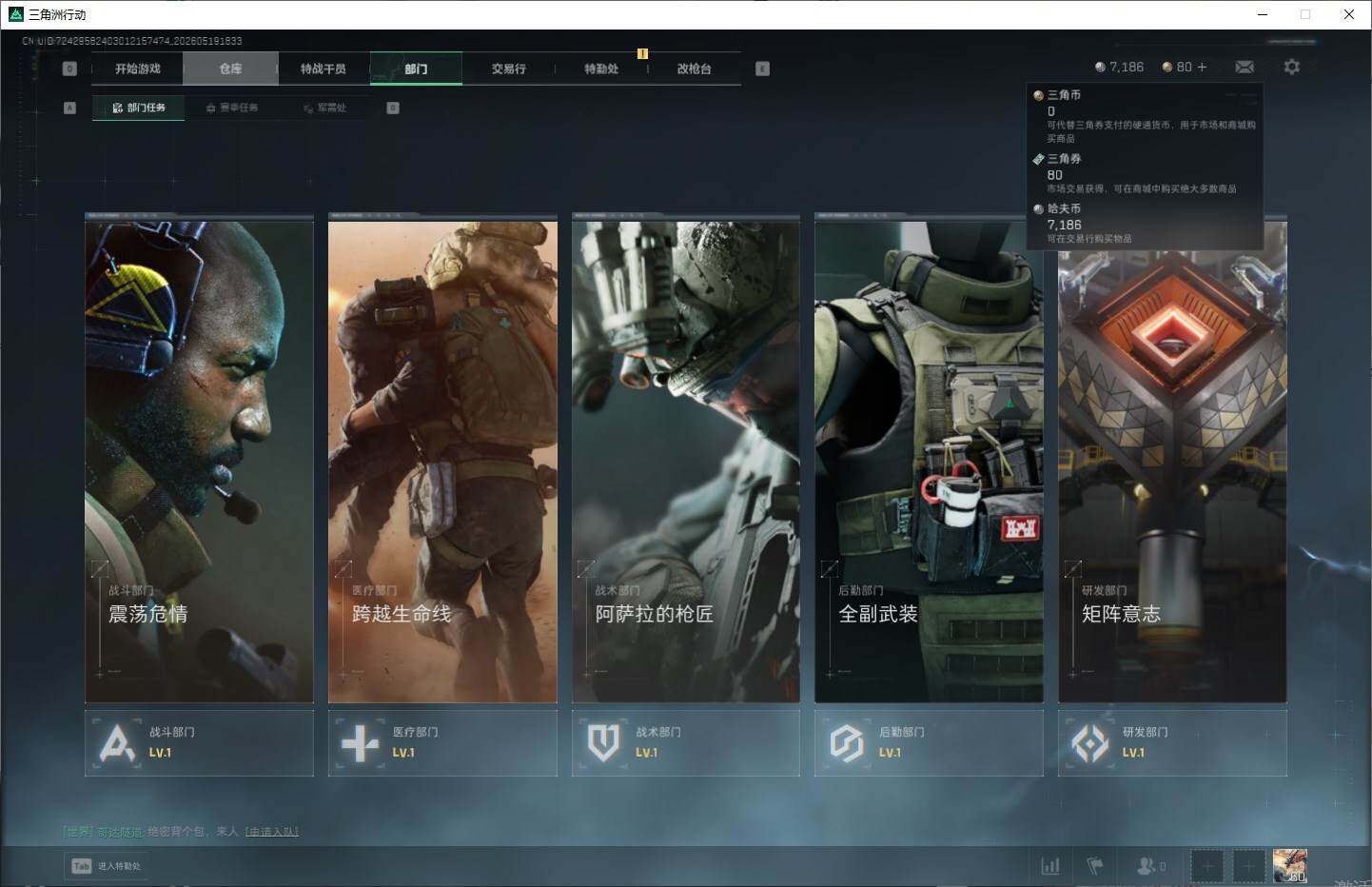The height and width of the screenshot is (887, 1372).
Task: Click the 三角洲行动 app icon in title bar
Action: [15, 14]
